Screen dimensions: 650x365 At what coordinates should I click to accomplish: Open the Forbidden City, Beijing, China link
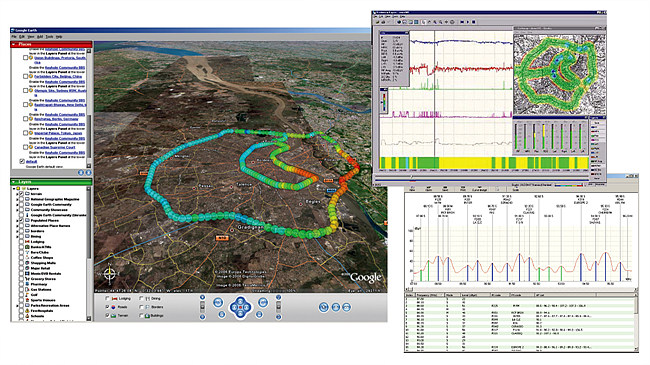pos(58,76)
